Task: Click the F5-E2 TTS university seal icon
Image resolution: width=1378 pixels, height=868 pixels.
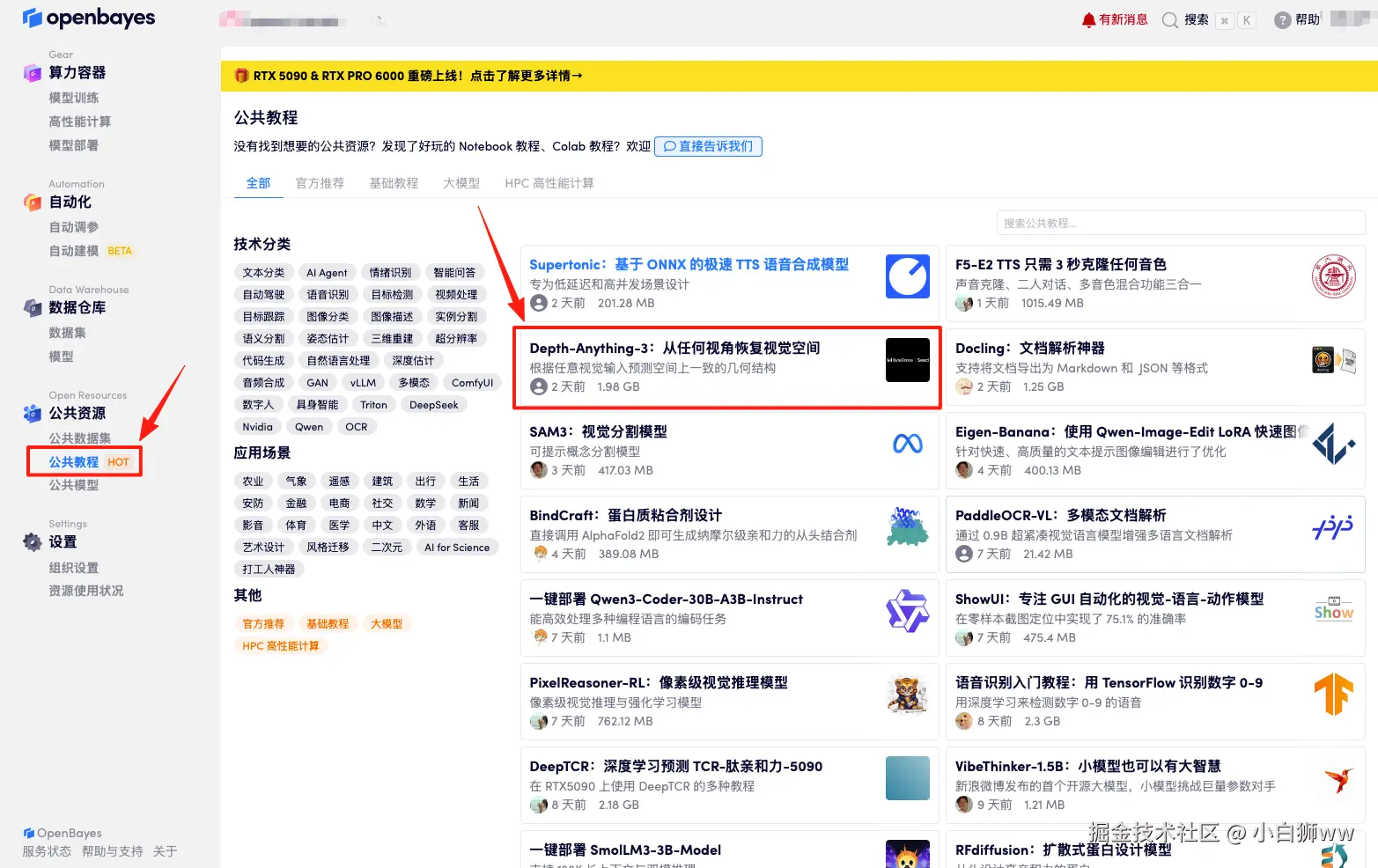Action: coord(1334,276)
